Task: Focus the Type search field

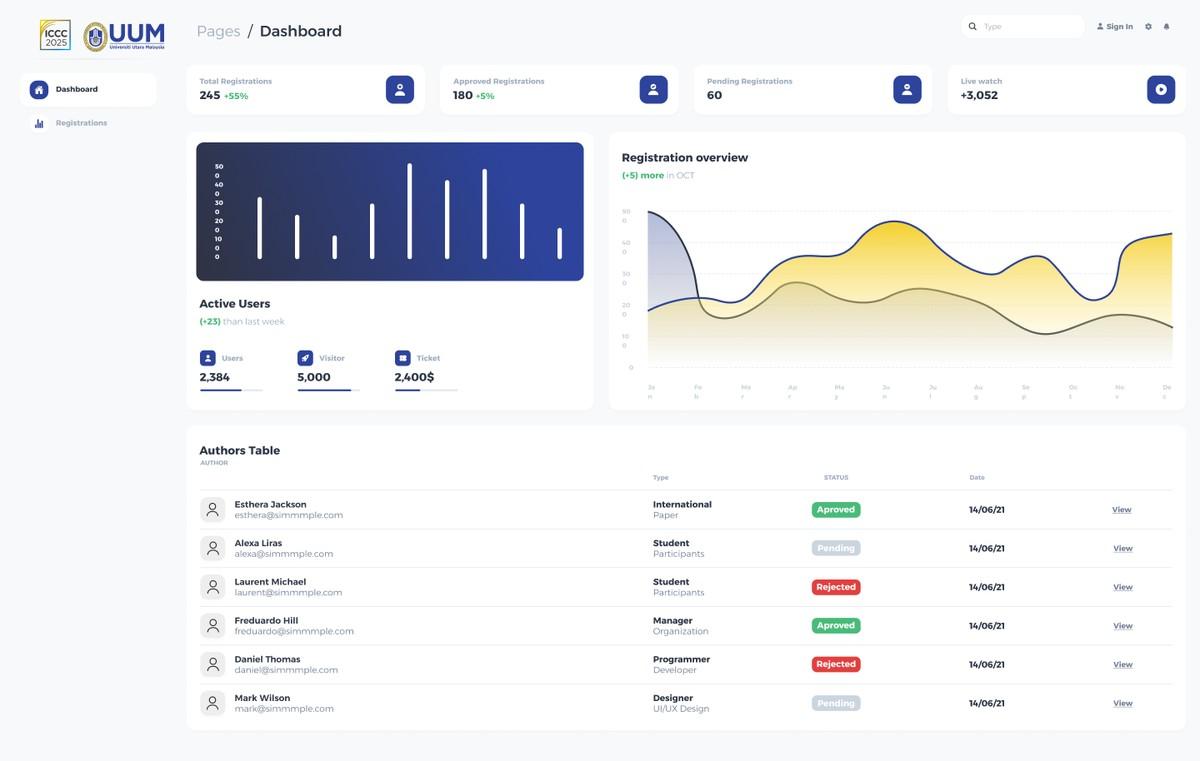Action: click(x=1023, y=26)
